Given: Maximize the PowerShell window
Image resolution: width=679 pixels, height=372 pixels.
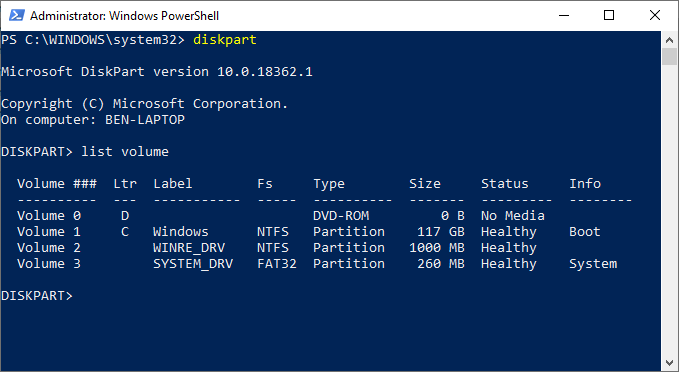Looking at the screenshot, I should tap(609, 16).
